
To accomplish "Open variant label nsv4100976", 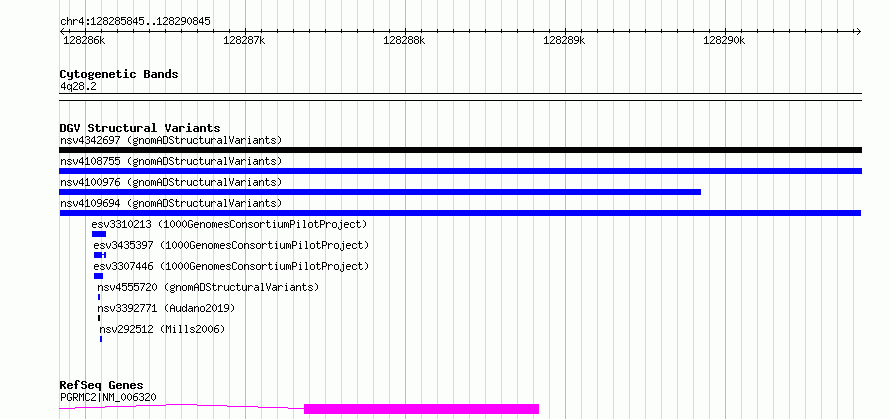I will (171, 182).
